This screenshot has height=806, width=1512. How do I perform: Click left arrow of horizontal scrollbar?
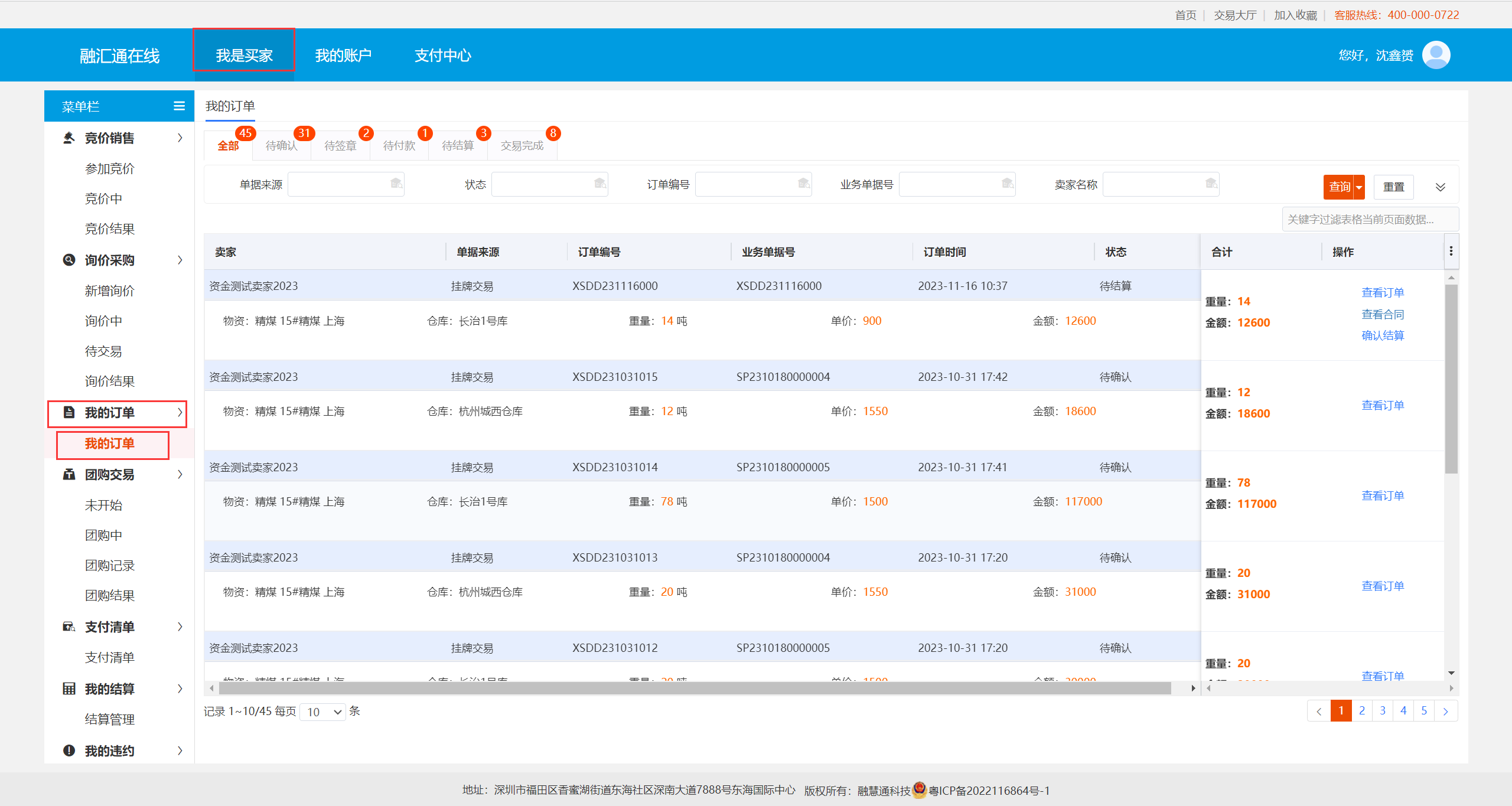tap(212, 688)
